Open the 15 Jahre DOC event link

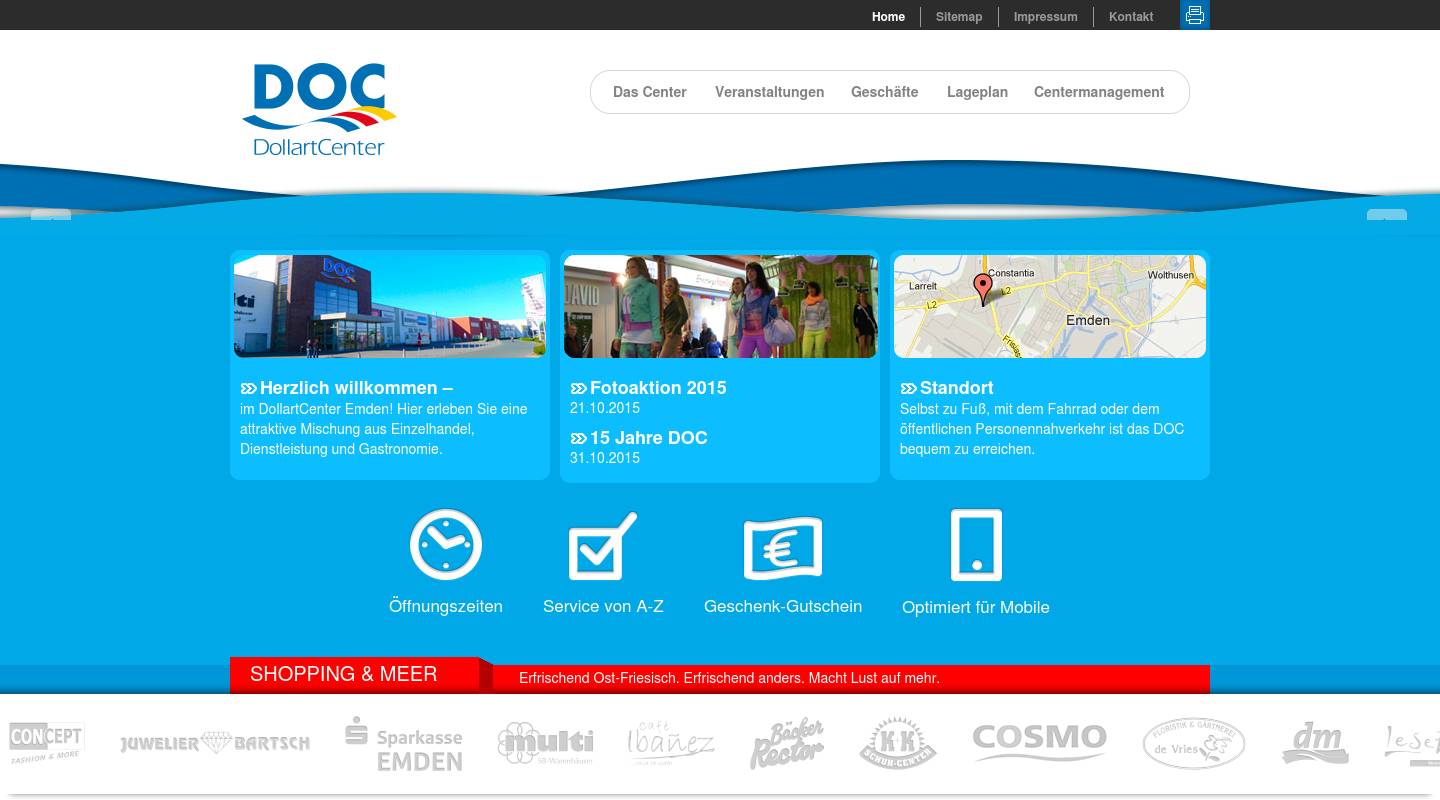[x=648, y=438]
